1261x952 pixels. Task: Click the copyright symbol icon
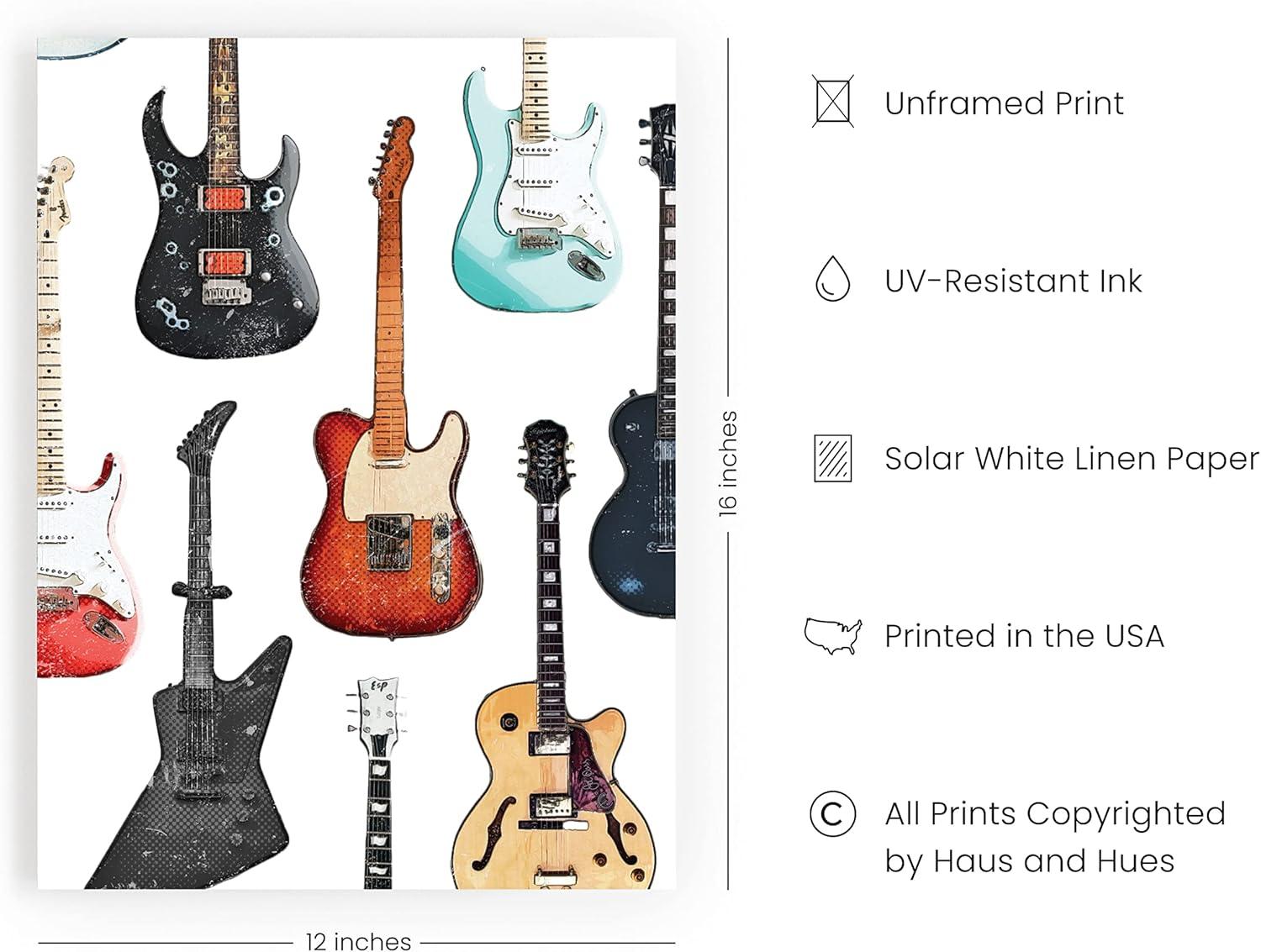[832, 814]
